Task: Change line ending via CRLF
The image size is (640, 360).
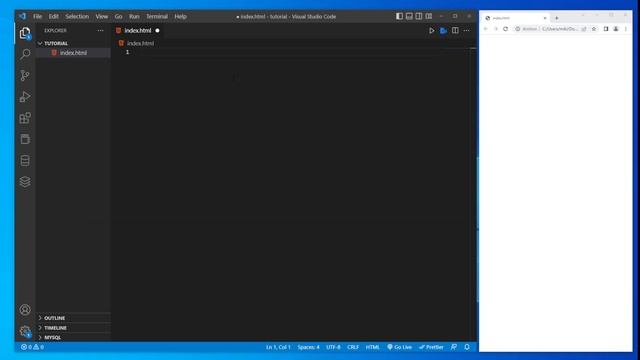Action: coord(353,347)
